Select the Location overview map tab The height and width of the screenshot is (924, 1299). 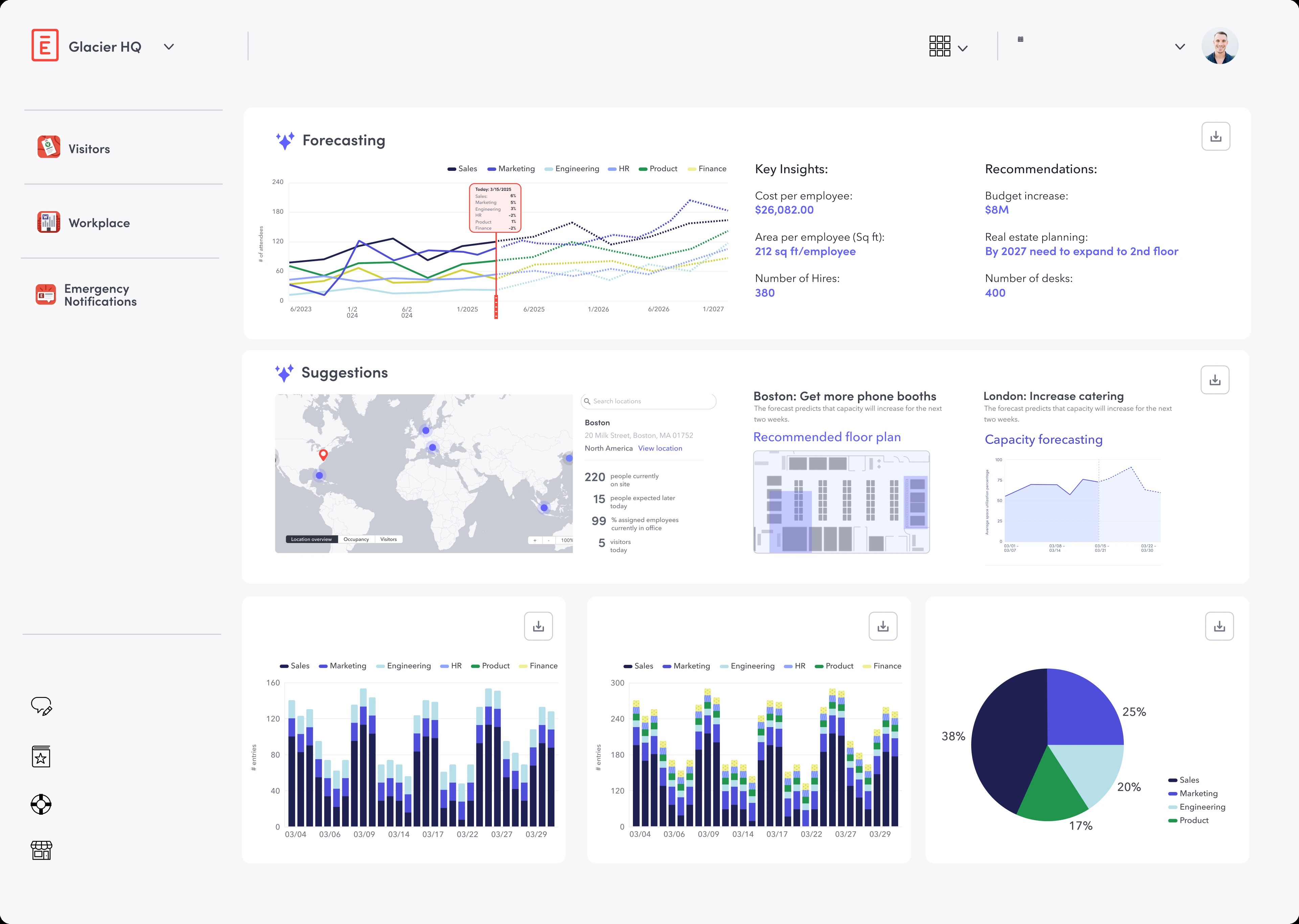pos(311,539)
